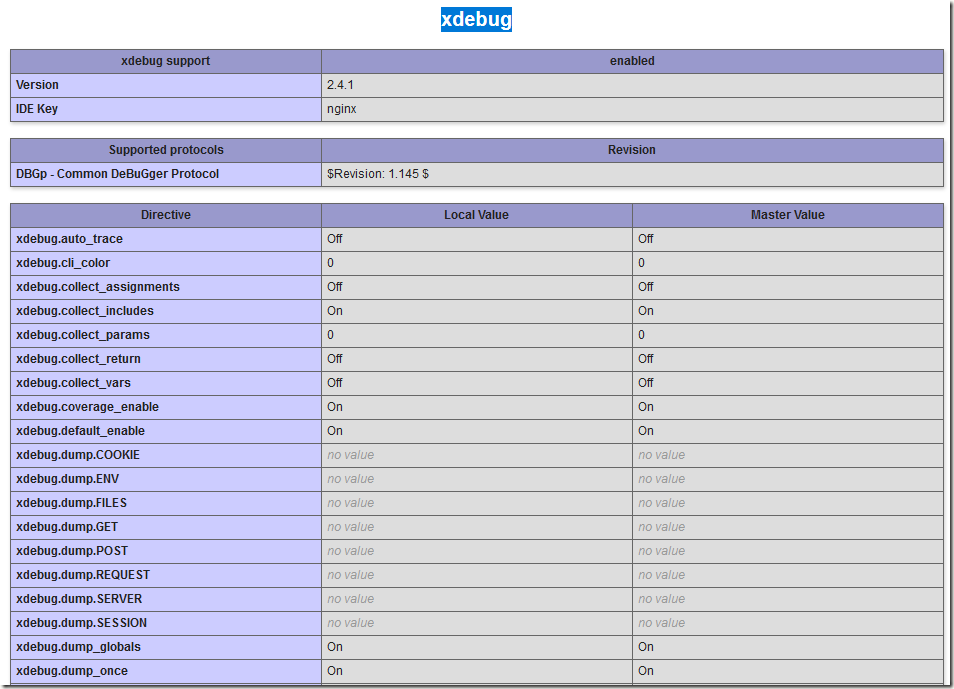954x689 pixels.
Task: Click the Revision header cell
Action: click(632, 150)
